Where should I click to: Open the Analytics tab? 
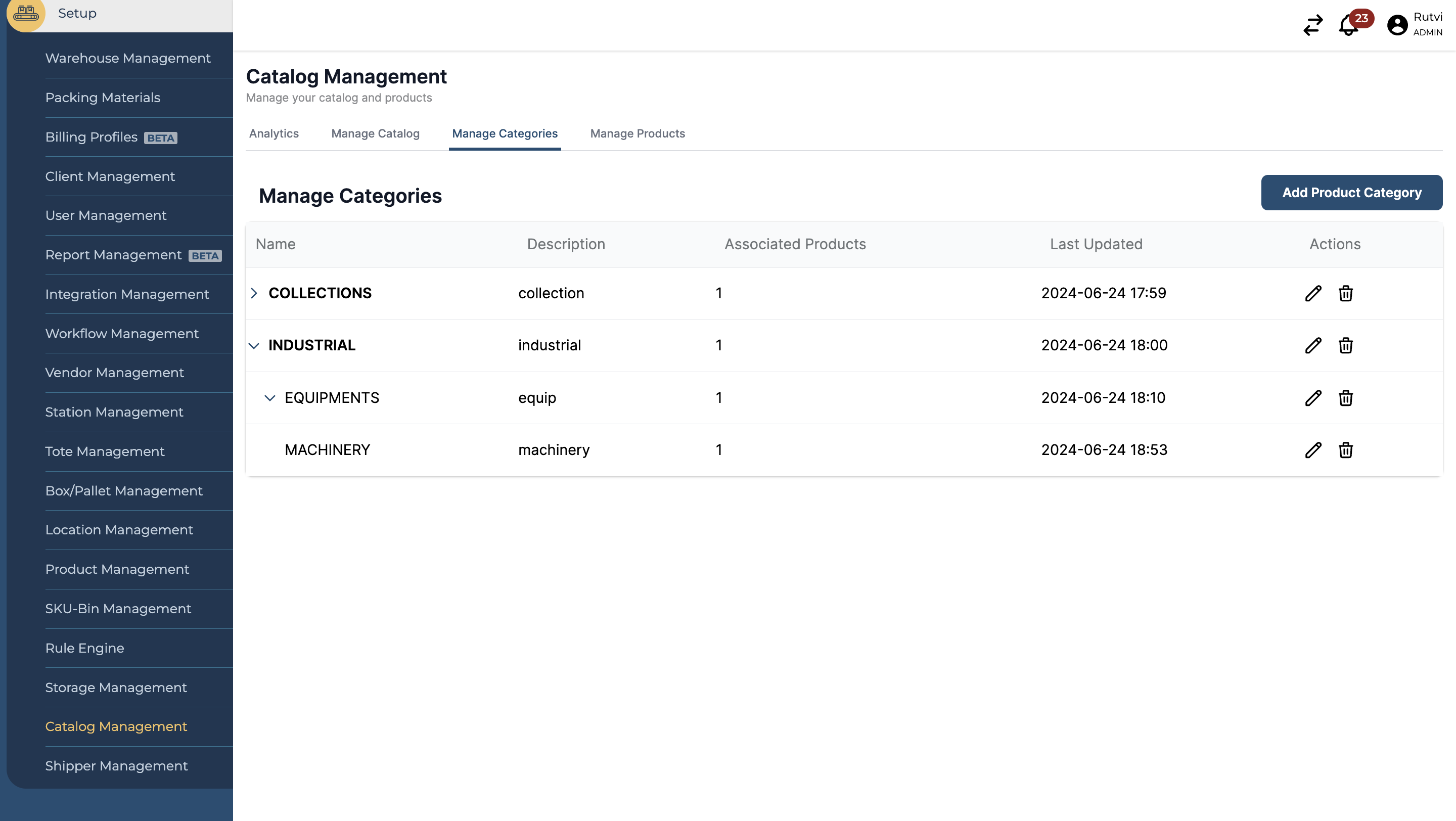pos(274,133)
